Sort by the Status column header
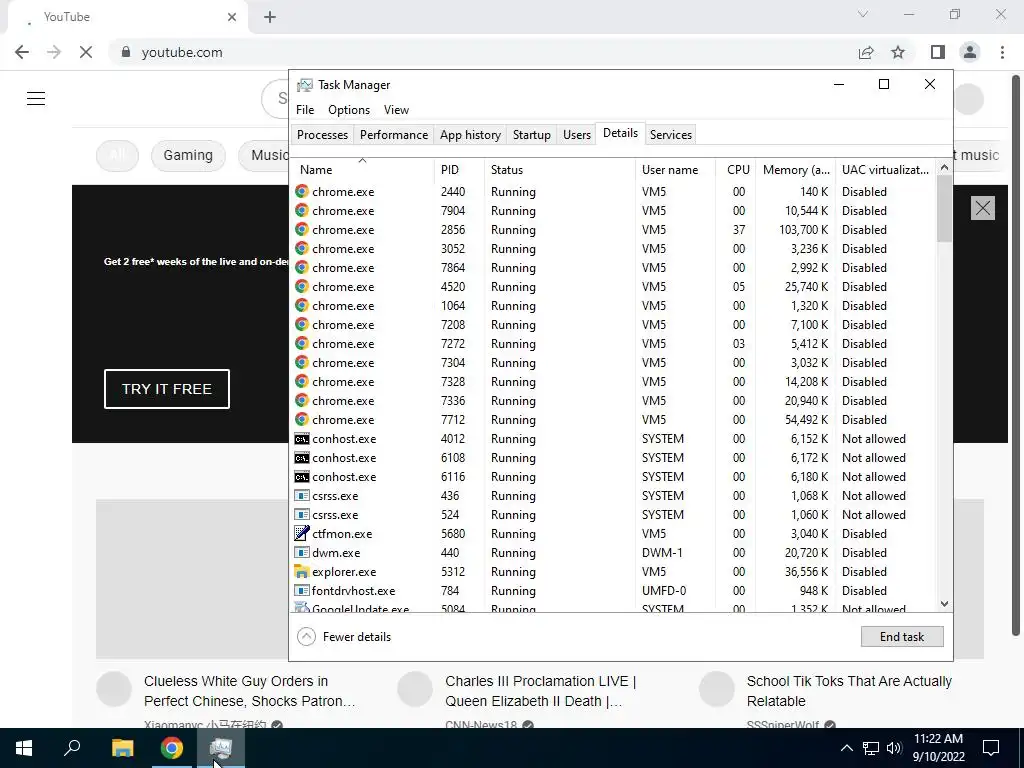The height and width of the screenshot is (768, 1024). (560, 170)
